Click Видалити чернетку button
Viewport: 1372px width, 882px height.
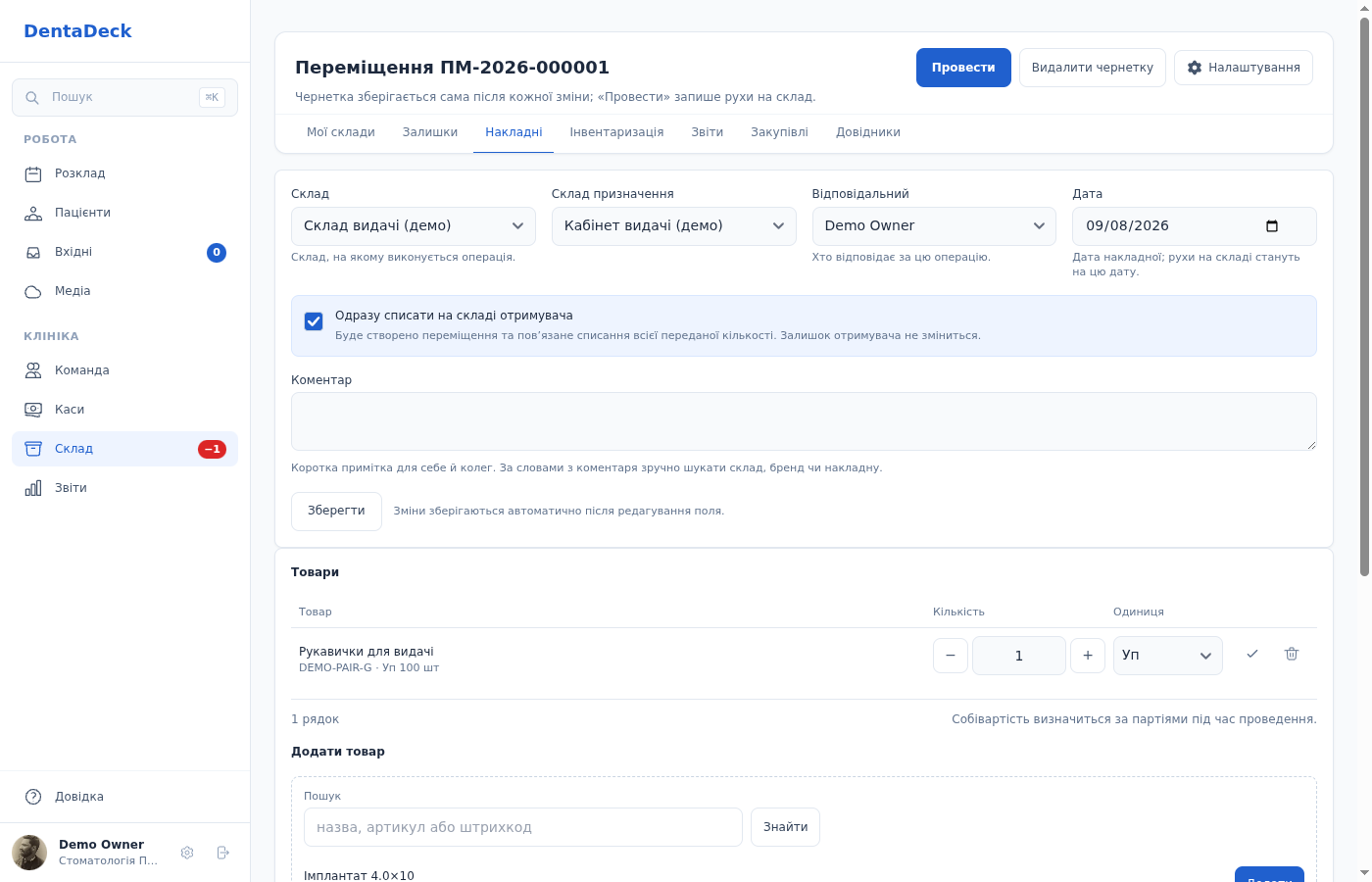pos(1093,68)
